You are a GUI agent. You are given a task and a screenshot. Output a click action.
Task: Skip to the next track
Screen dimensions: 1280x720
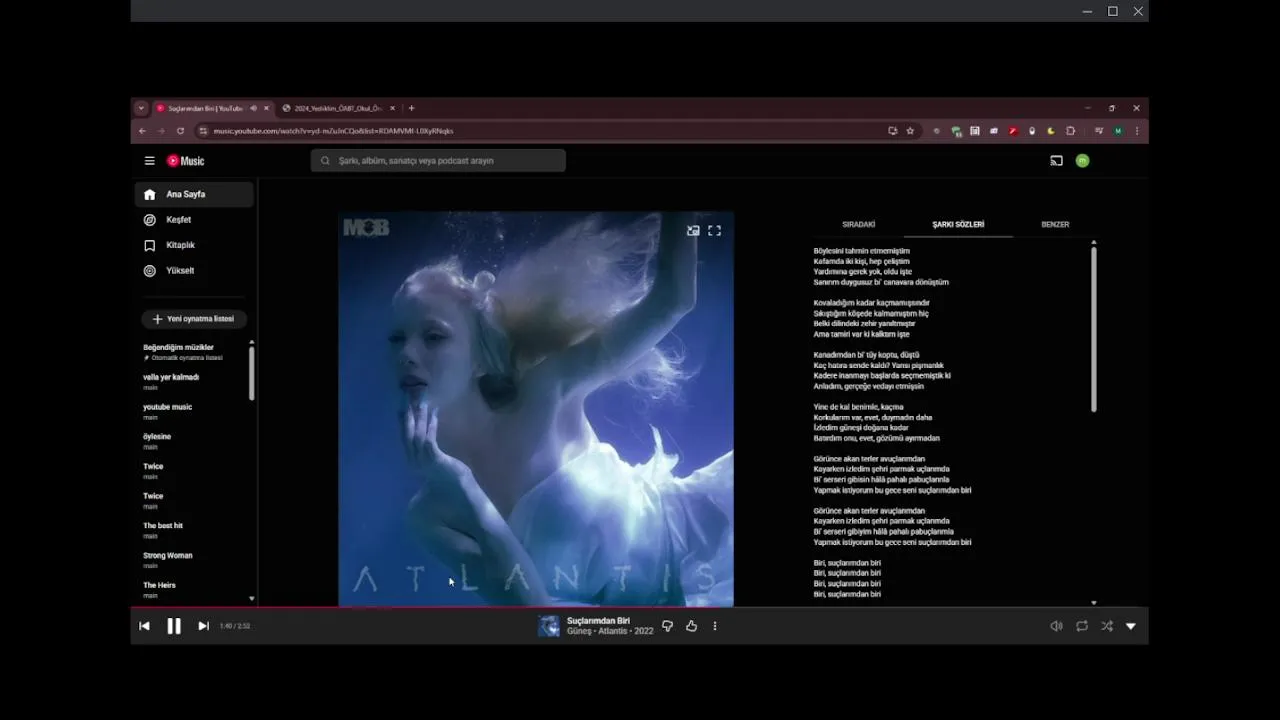(203, 626)
